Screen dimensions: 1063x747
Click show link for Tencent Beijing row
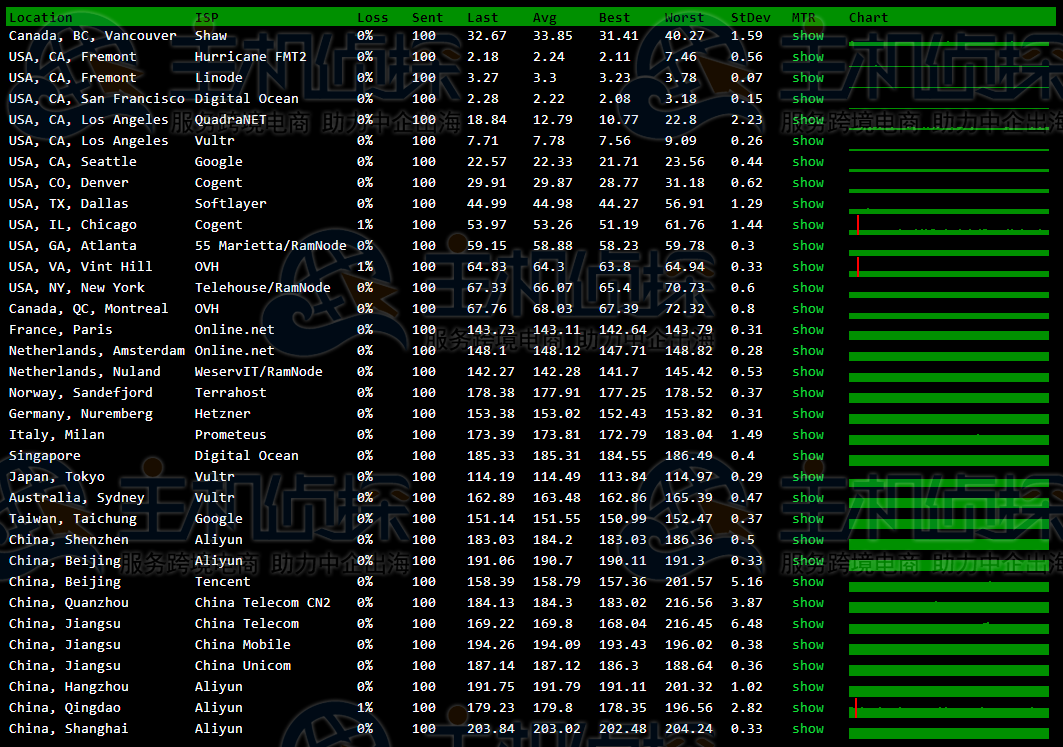(808, 582)
